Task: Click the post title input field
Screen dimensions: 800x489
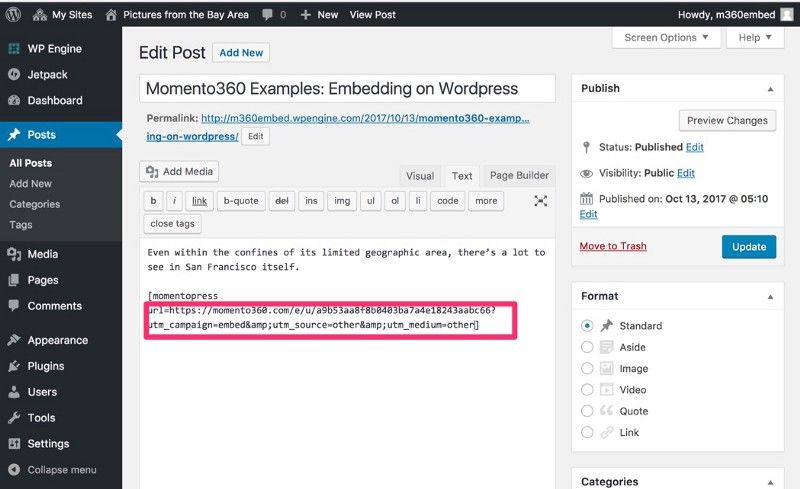Action: pyautogui.click(x=347, y=88)
